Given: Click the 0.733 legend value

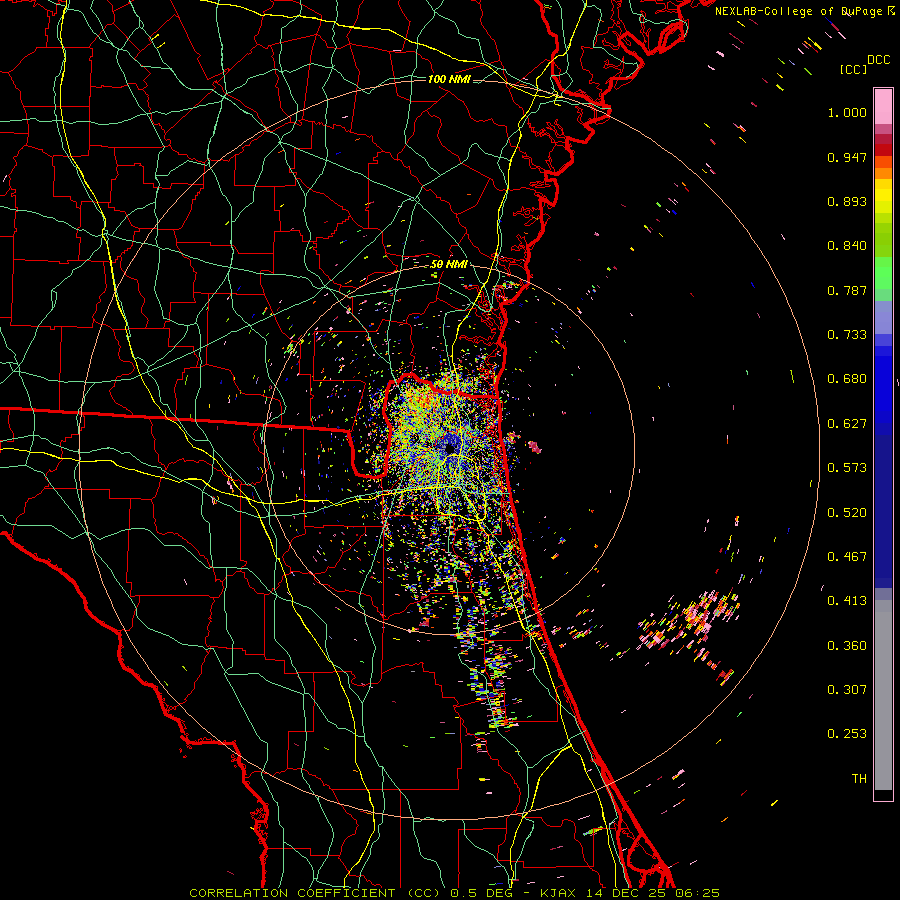Looking at the screenshot, I should click(x=847, y=335).
